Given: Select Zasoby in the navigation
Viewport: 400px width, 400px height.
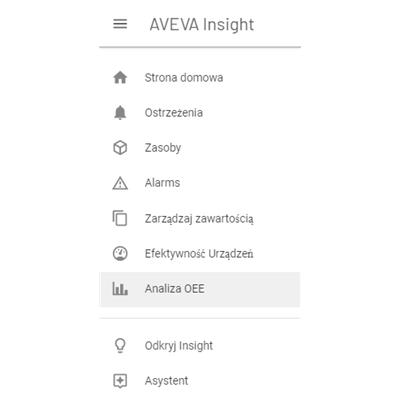Looking at the screenshot, I should (200, 148).
